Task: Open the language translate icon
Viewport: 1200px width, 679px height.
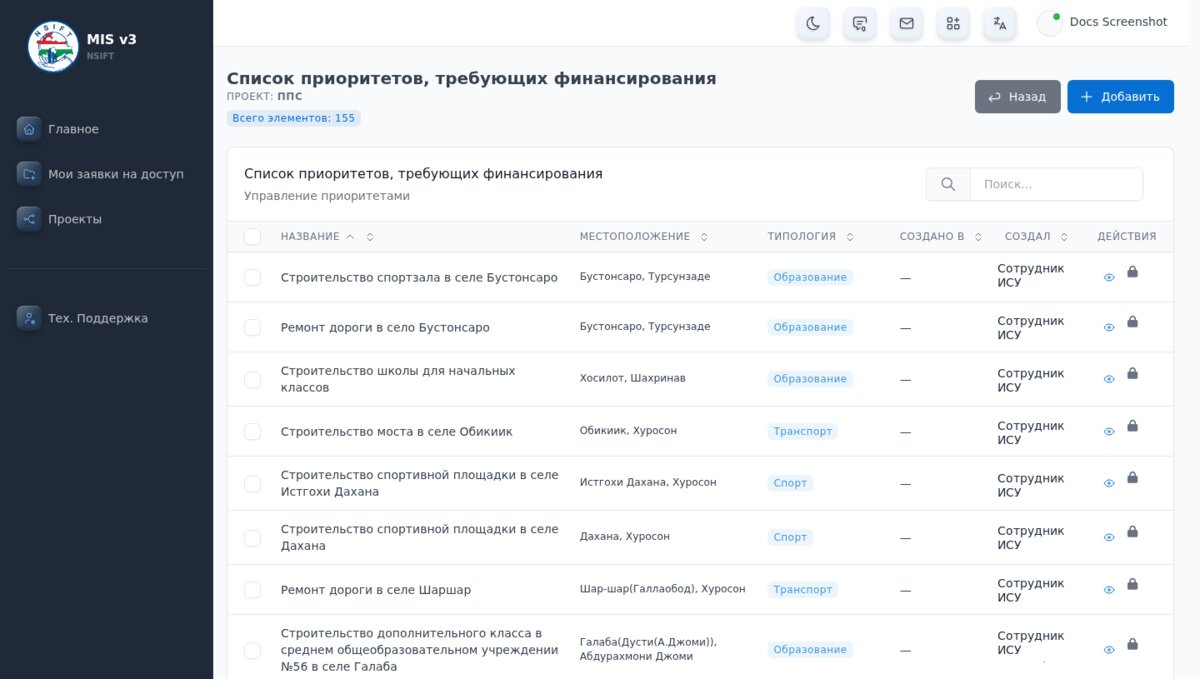Action: [1000, 23]
